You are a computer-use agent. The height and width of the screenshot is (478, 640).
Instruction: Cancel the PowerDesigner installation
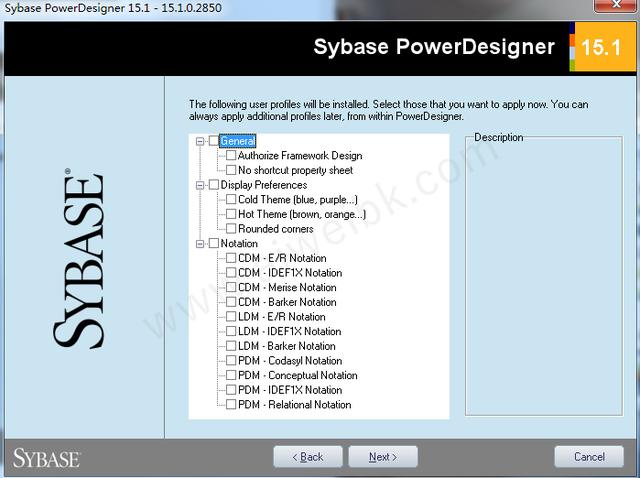point(589,457)
